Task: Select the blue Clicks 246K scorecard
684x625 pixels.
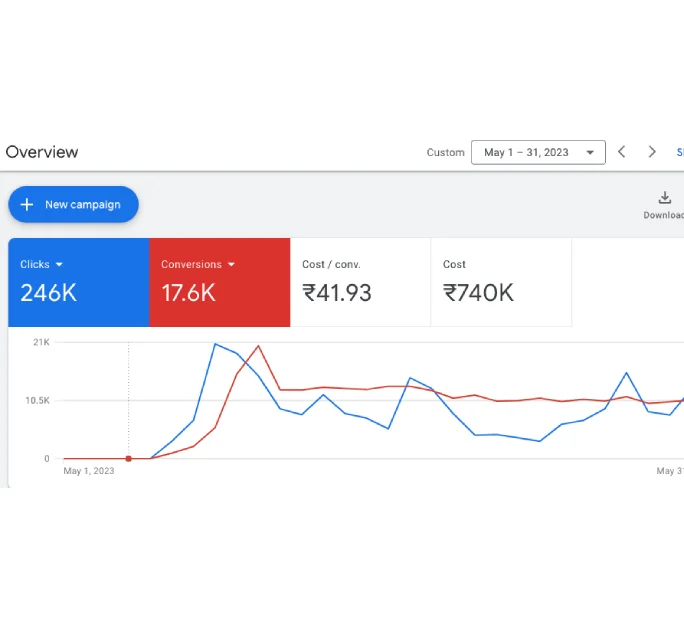Action: [79, 282]
